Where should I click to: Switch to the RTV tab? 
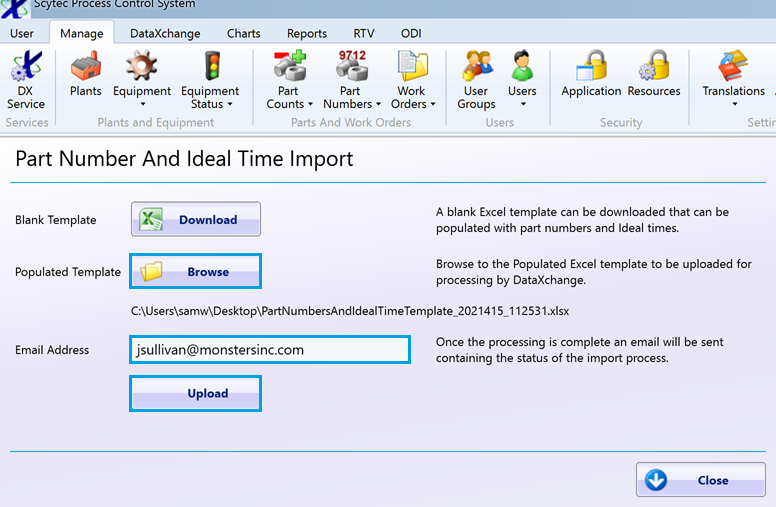(x=364, y=33)
